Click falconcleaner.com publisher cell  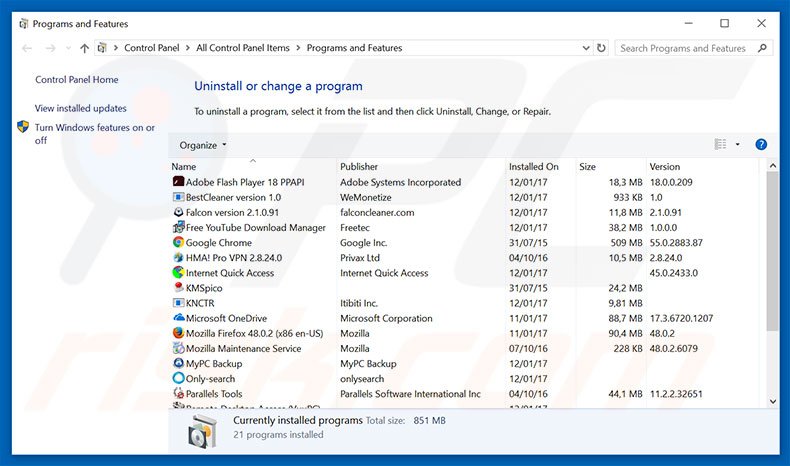[x=377, y=213]
